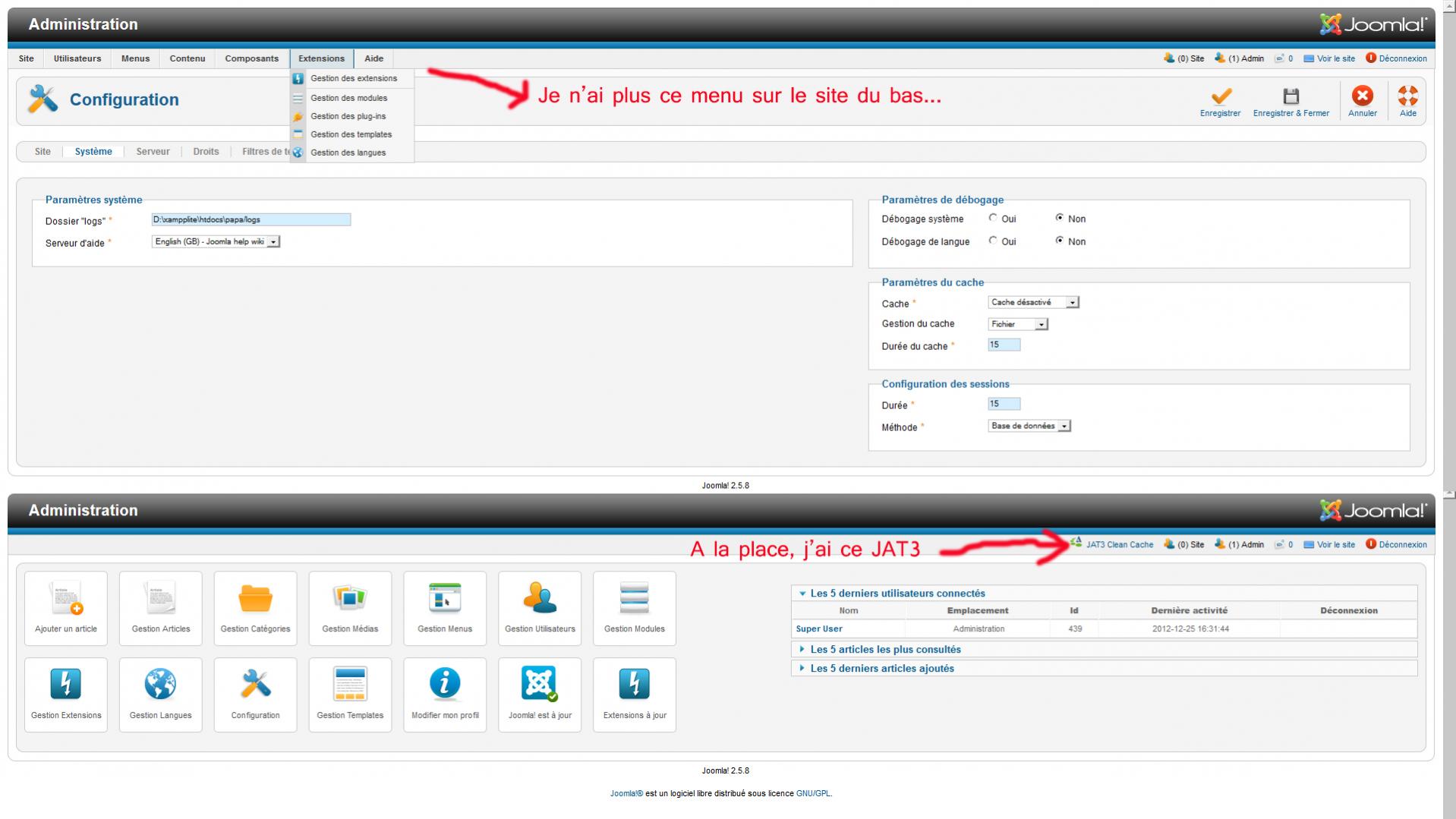
Task: Open the Site menu
Action: 27,58
